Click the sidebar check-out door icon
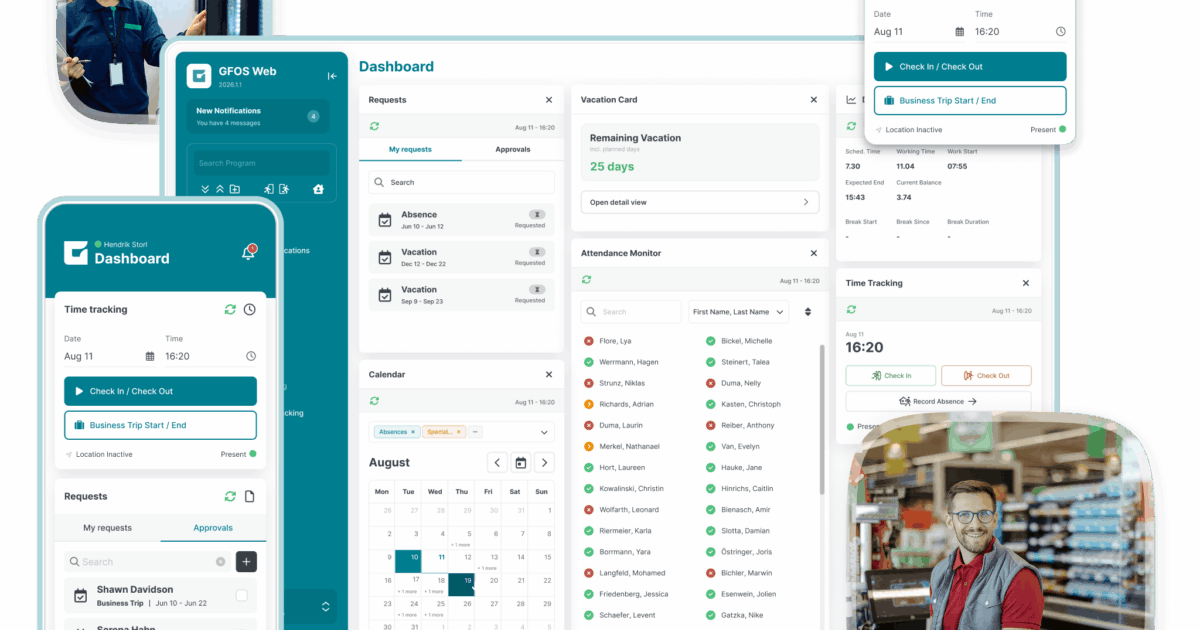 coord(284,189)
